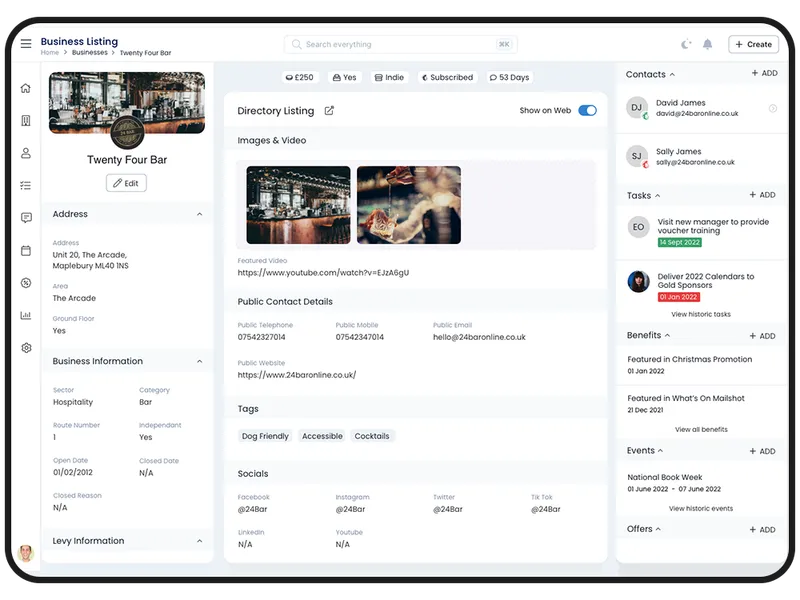Viewport: 800px width, 600px height.
Task: Open the calendar icon in sidebar
Action: 26,251
